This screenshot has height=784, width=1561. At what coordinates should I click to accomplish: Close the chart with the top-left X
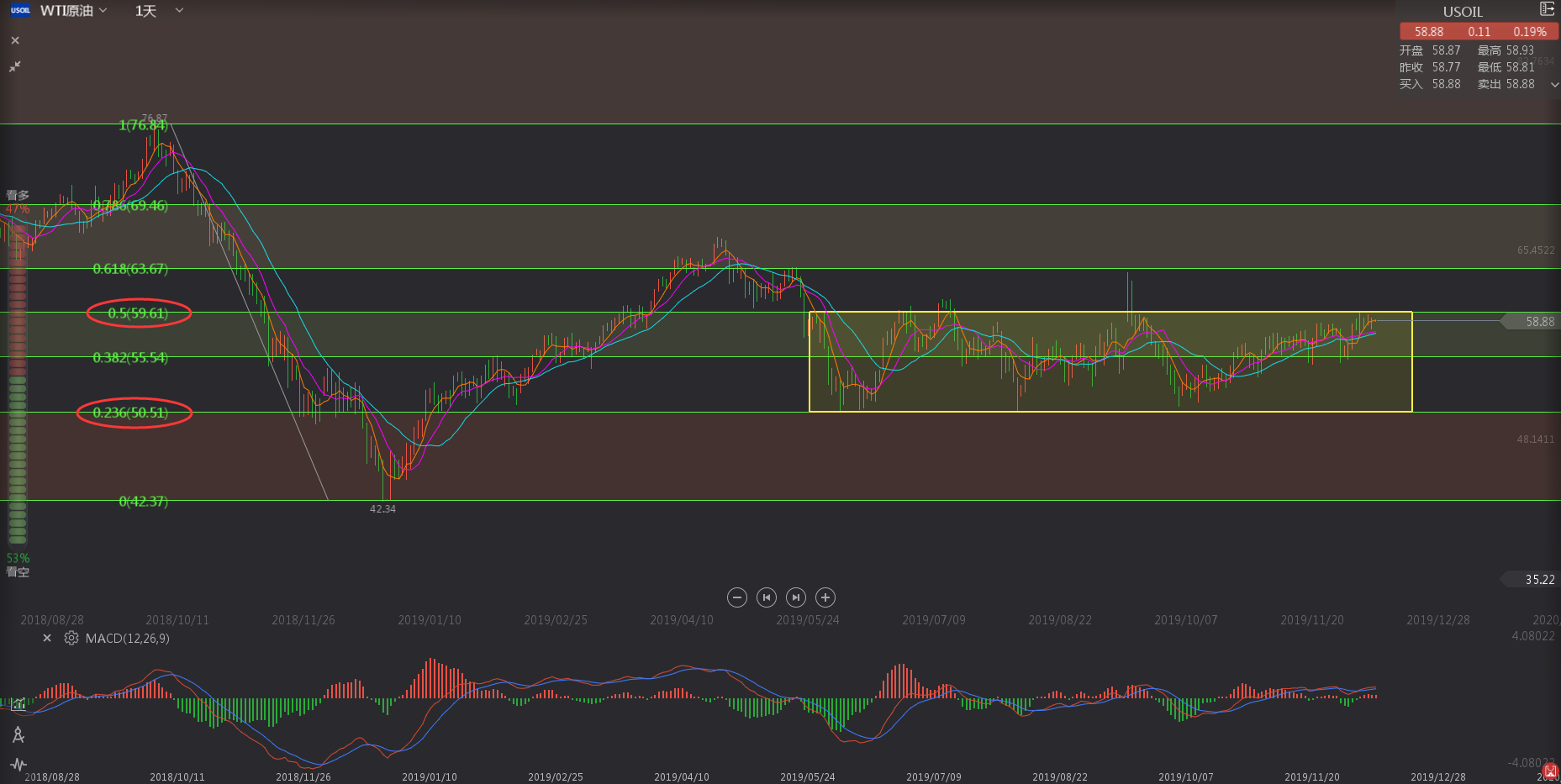coord(15,40)
